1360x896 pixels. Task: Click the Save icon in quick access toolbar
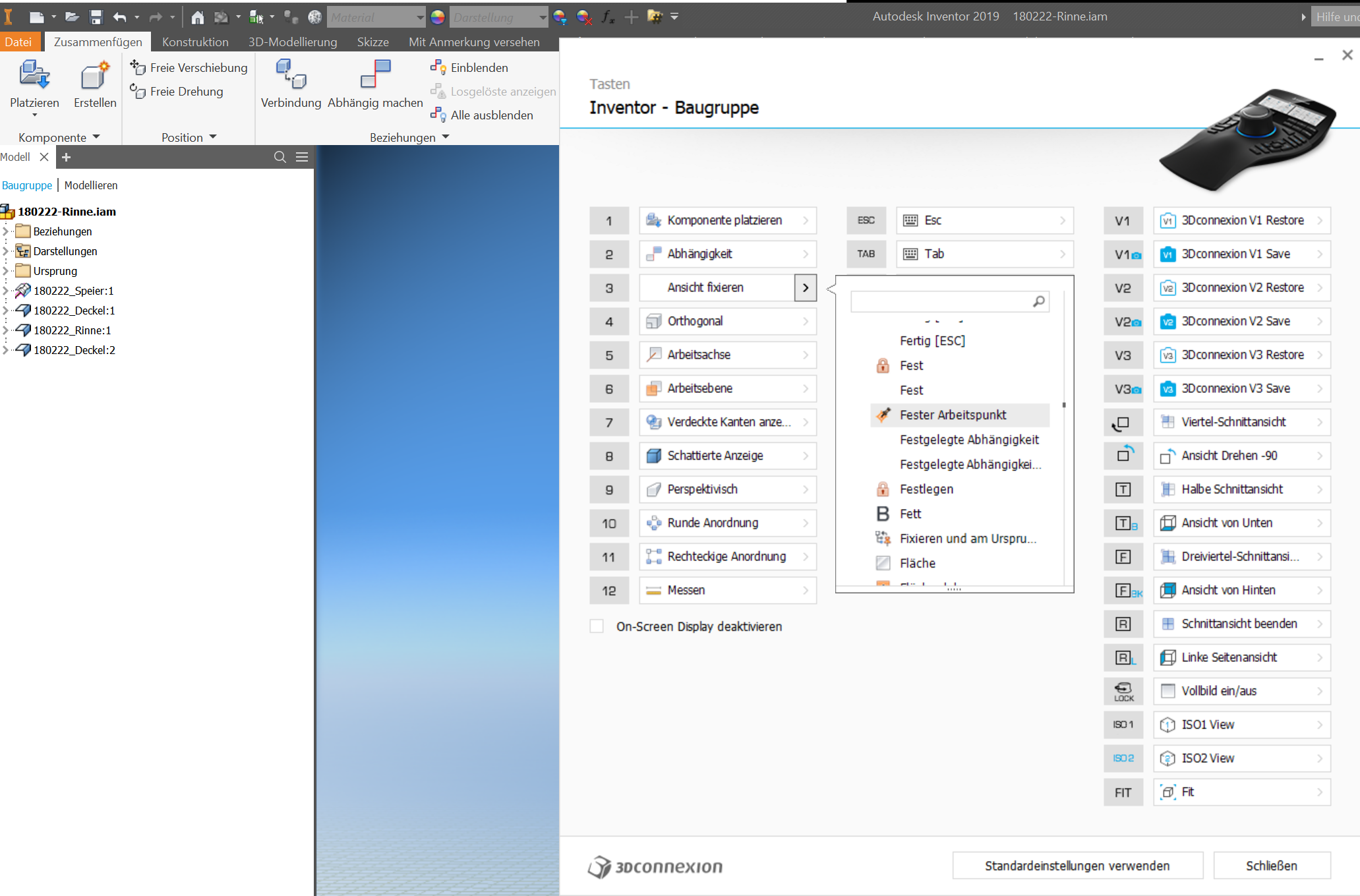tap(96, 17)
